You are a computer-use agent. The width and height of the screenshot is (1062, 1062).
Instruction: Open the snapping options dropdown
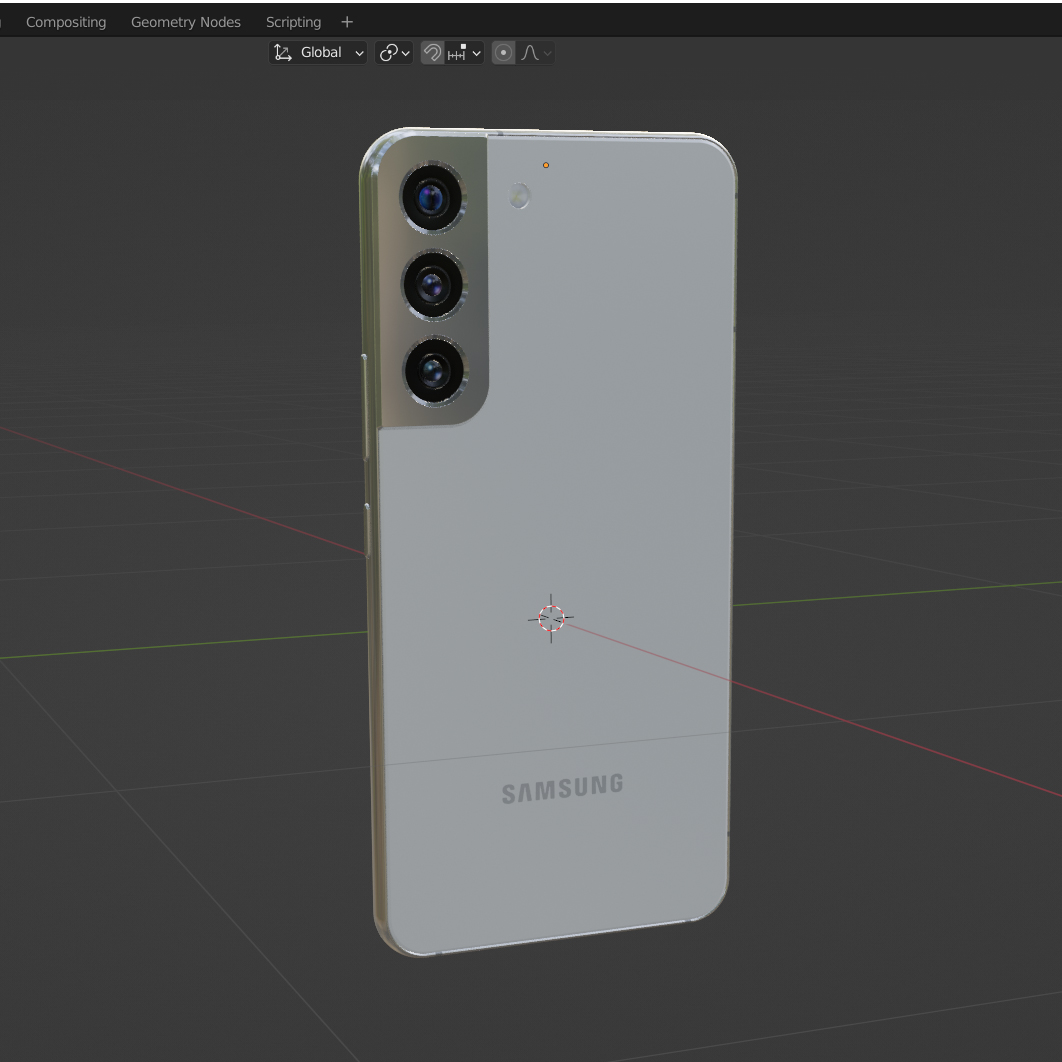pyautogui.click(x=465, y=53)
